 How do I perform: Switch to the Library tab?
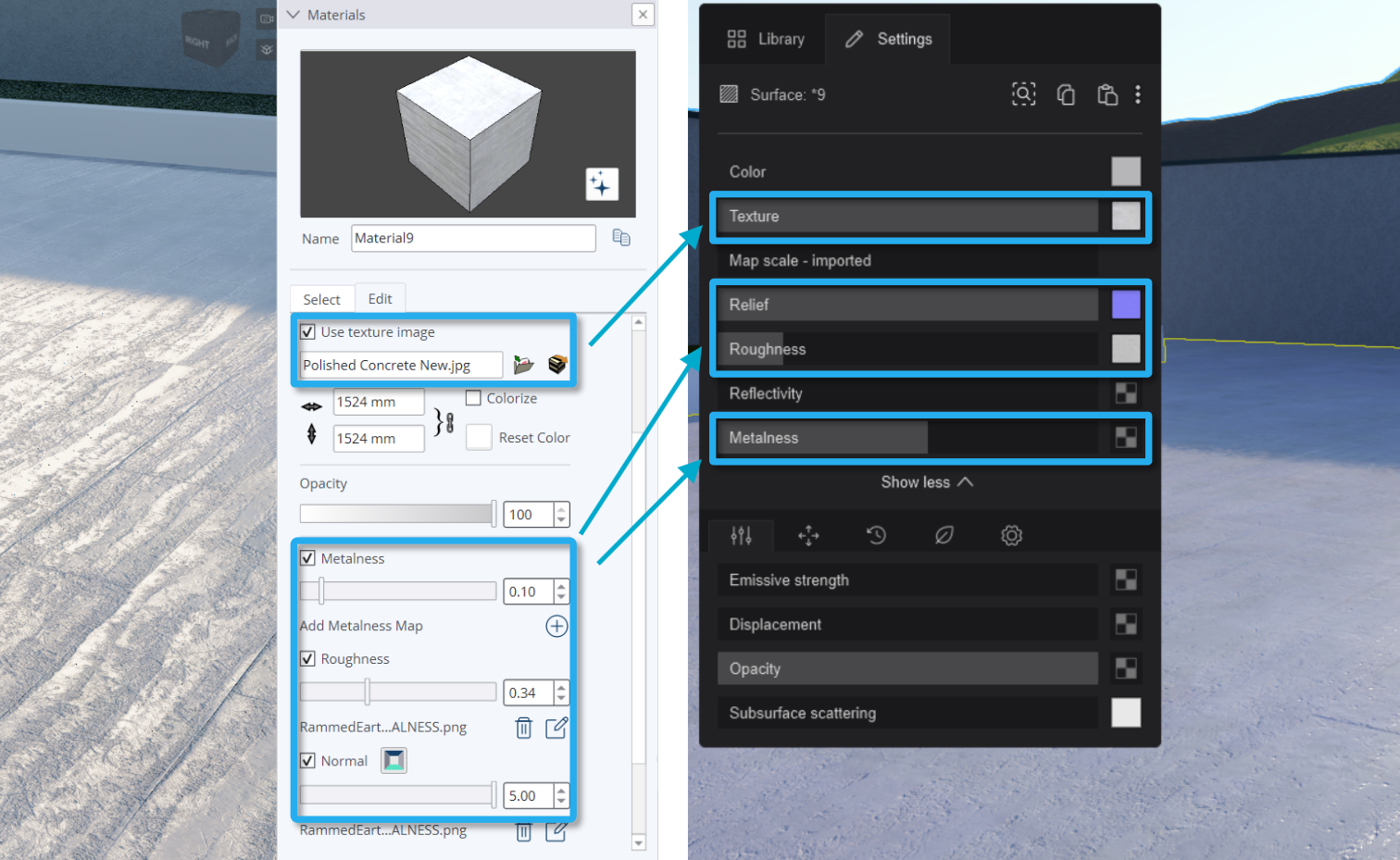(x=766, y=39)
